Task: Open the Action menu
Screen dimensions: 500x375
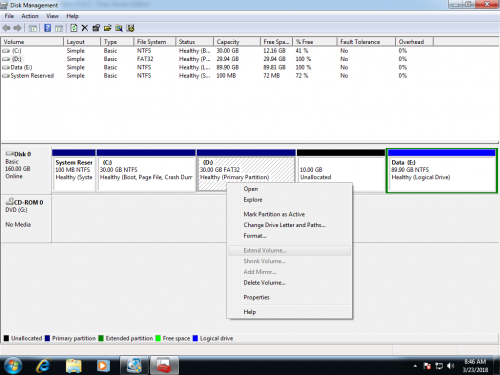Action: (x=30, y=16)
